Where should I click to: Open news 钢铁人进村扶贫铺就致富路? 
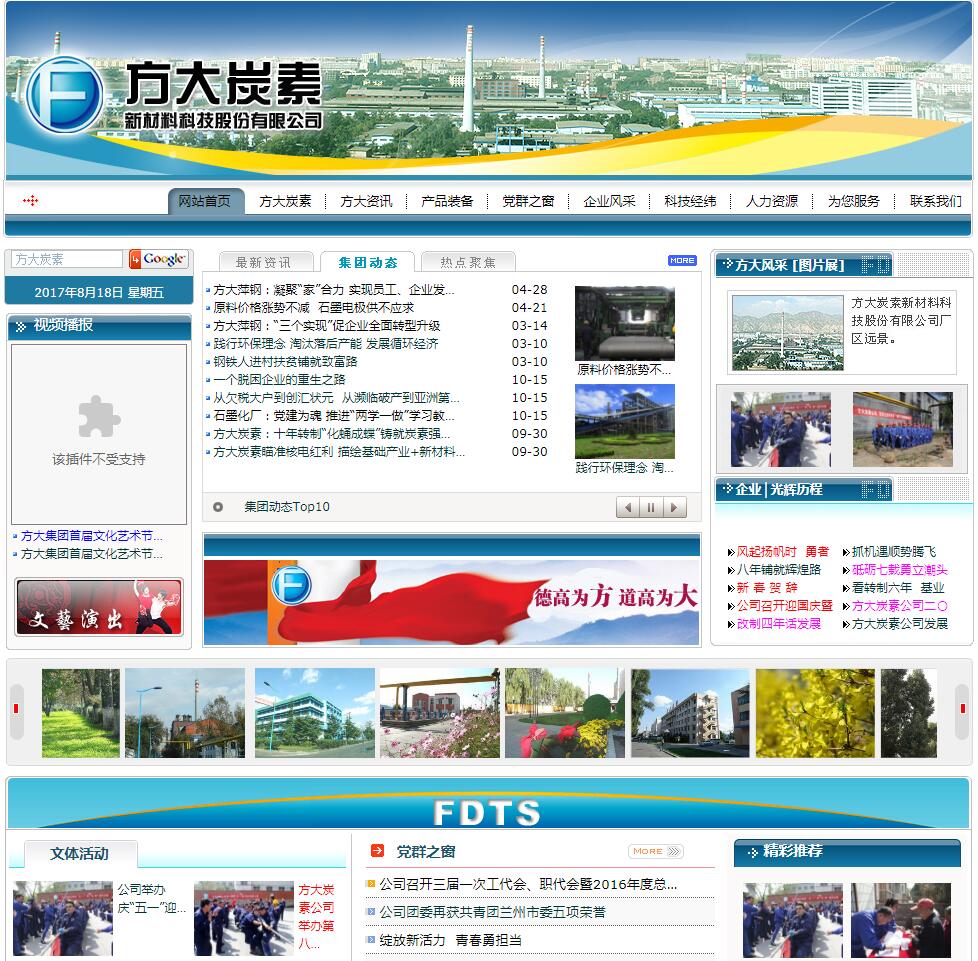tap(285, 362)
